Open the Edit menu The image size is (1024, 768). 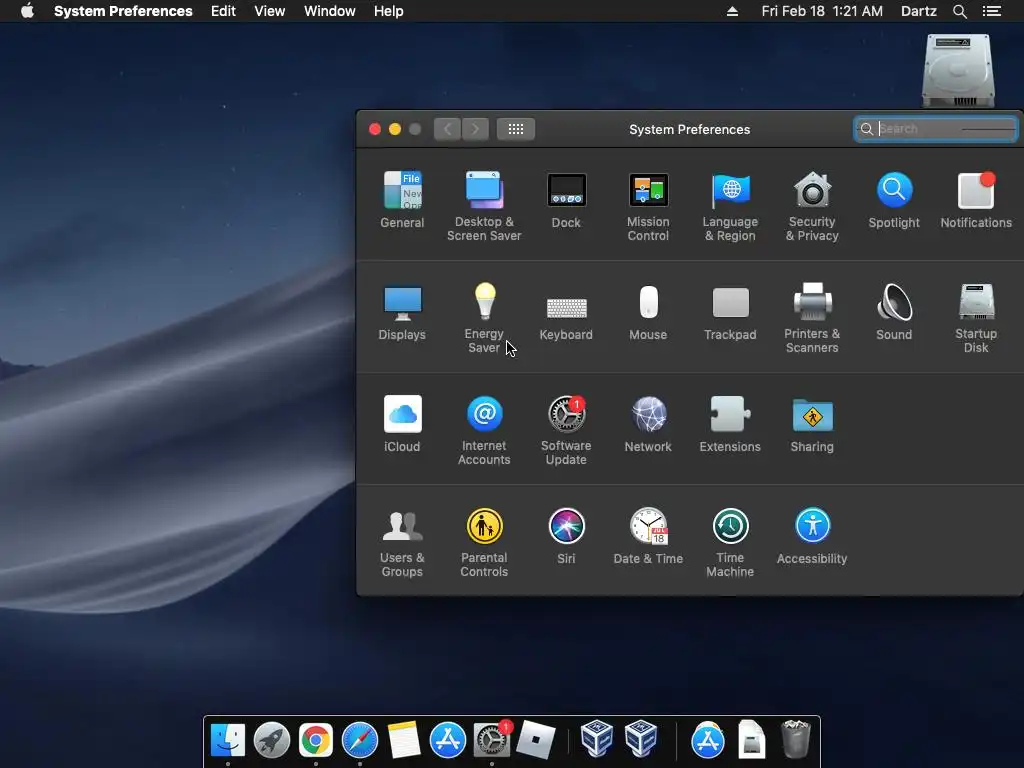point(223,11)
